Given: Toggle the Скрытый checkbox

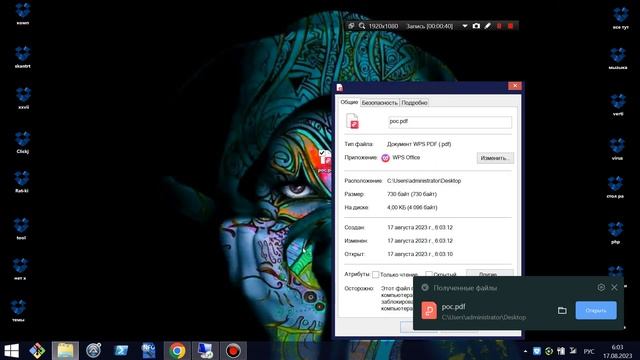Looking at the screenshot, I should [429, 274].
